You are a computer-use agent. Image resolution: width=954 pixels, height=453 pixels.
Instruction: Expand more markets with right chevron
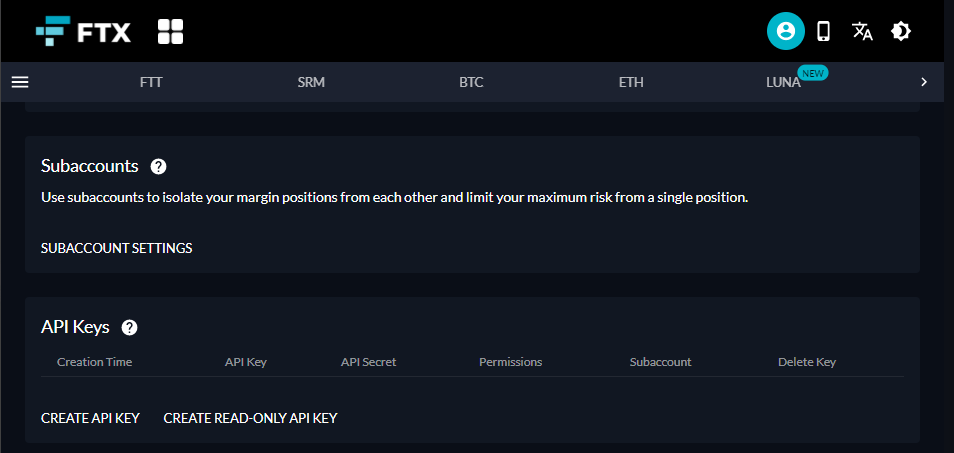click(924, 81)
